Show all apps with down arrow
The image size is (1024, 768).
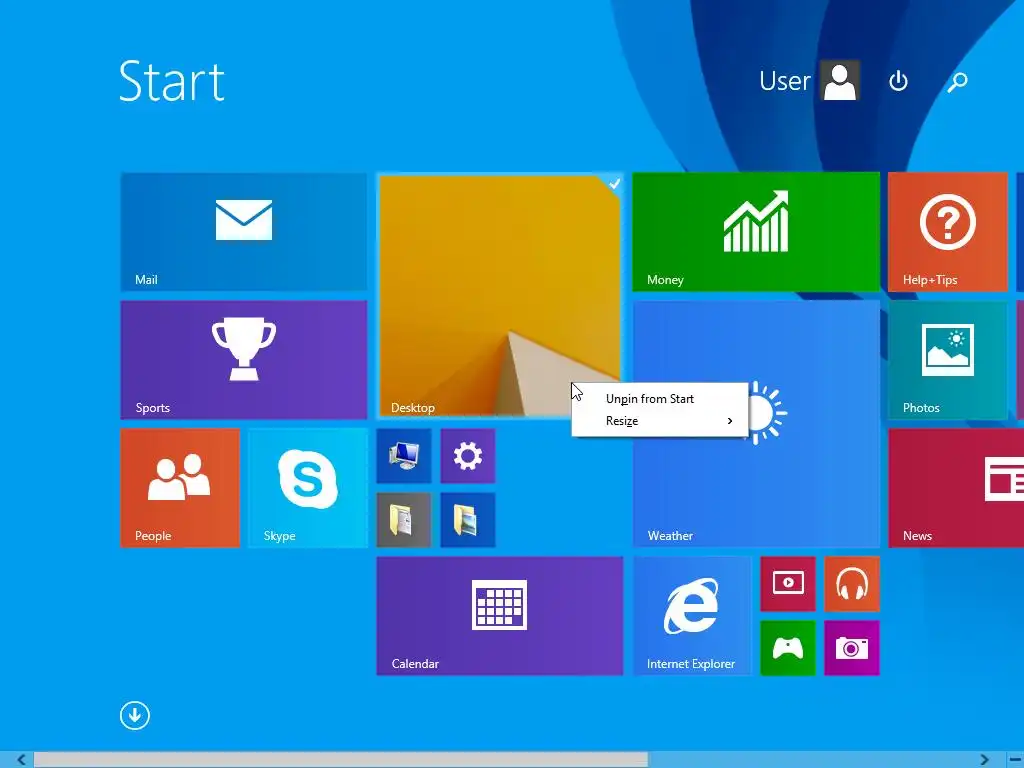135,715
